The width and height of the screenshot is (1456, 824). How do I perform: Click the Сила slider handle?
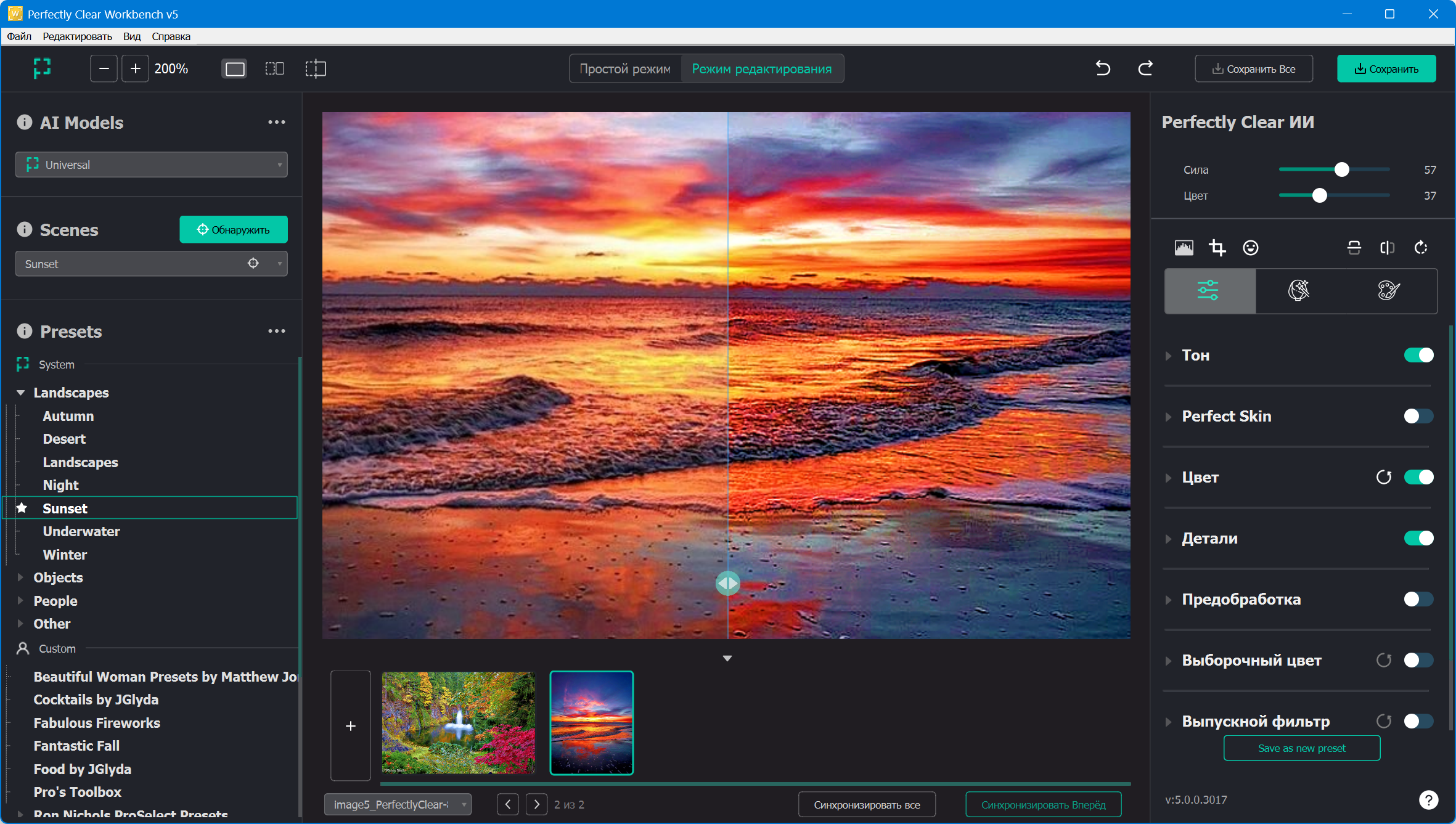pyautogui.click(x=1341, y=169)
